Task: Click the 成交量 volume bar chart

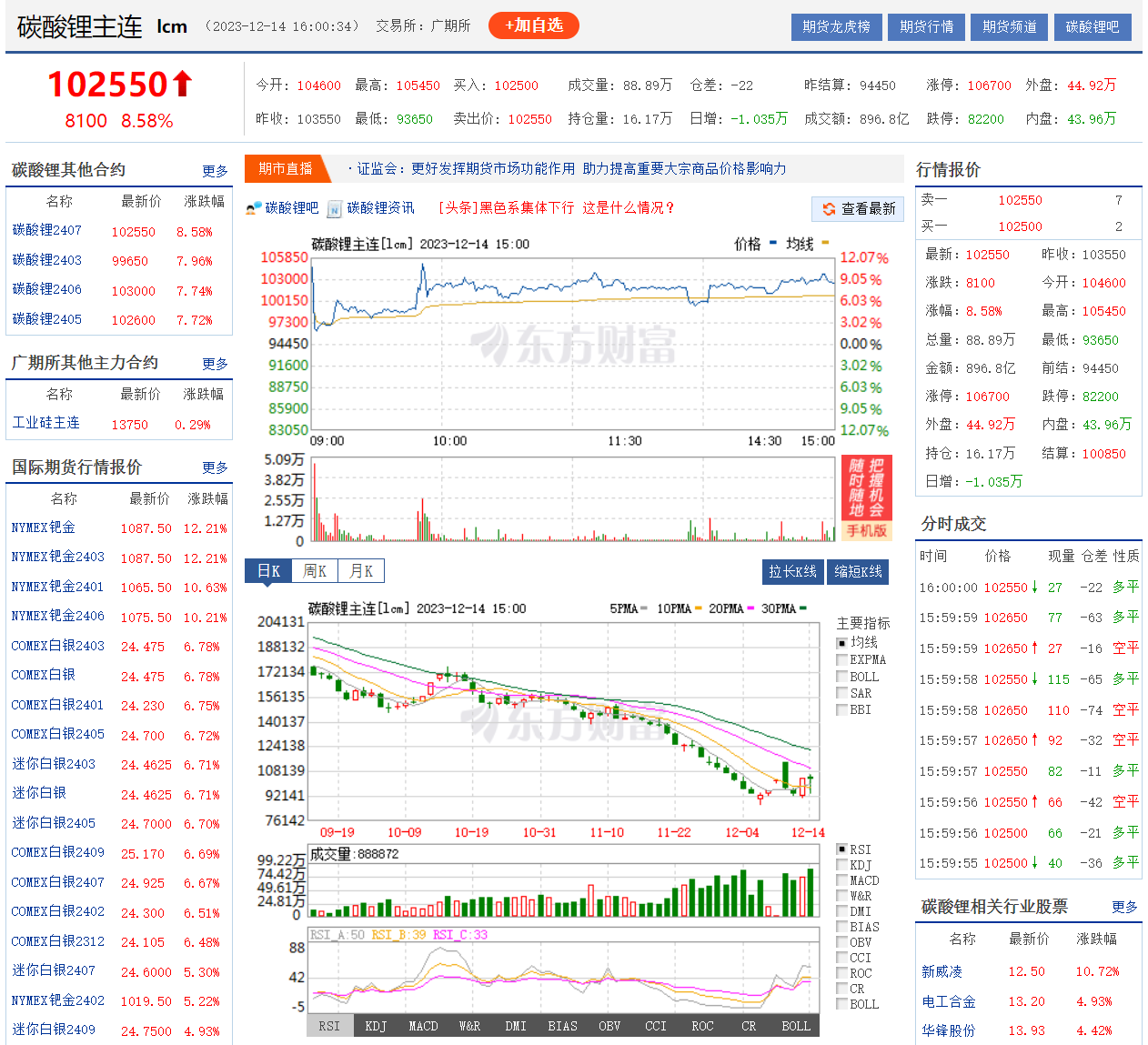Action: [565, 881]
